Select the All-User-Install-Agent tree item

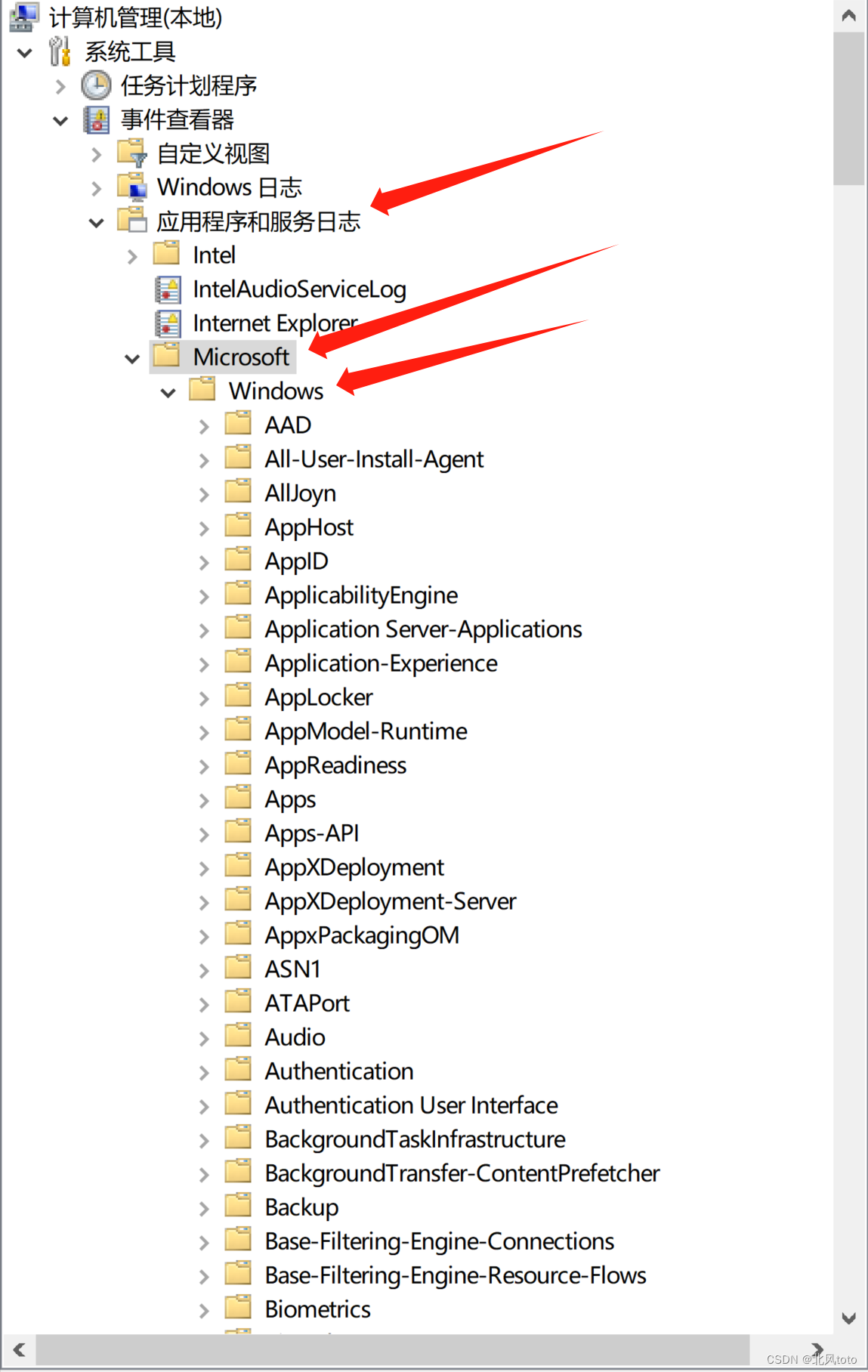tap(374, 459)
